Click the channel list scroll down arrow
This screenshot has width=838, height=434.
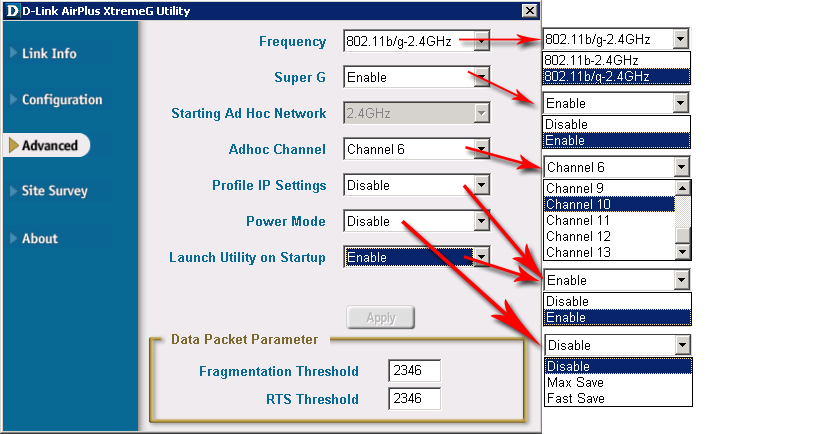click(682, 252)
